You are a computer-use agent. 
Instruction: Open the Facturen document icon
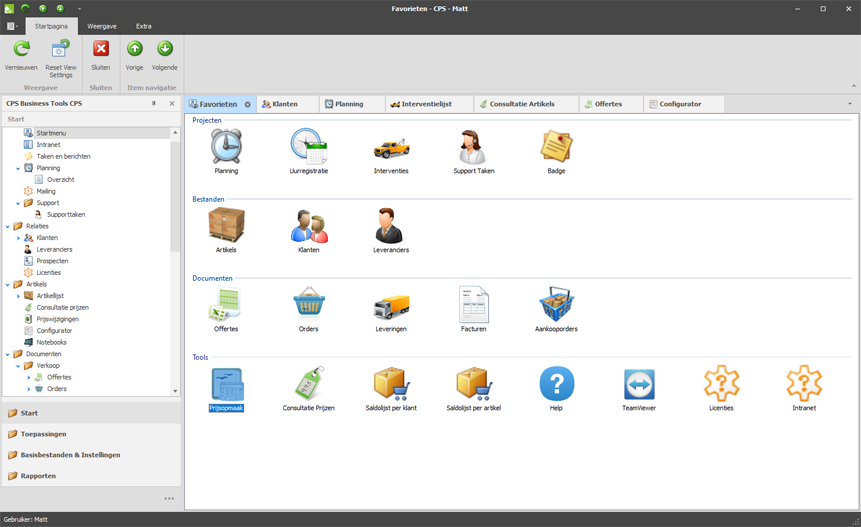[x=473, y=305]
